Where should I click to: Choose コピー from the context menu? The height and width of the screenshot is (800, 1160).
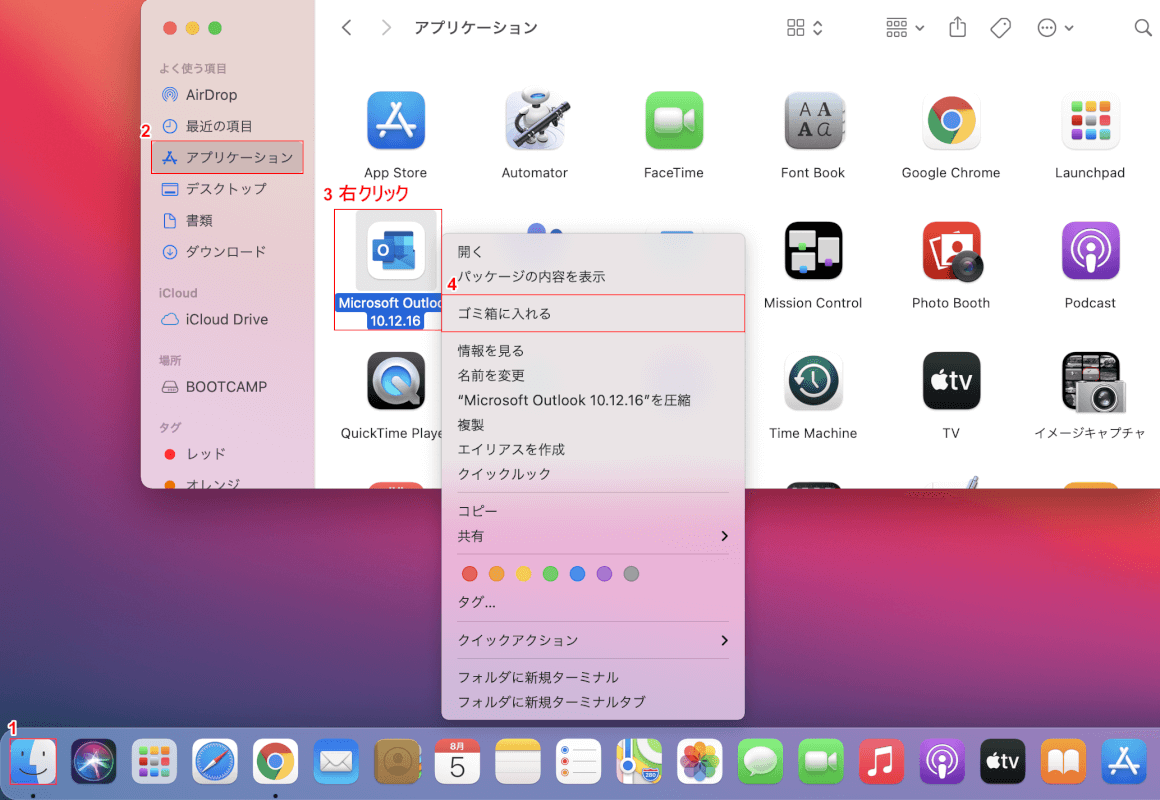pos(593,511)
